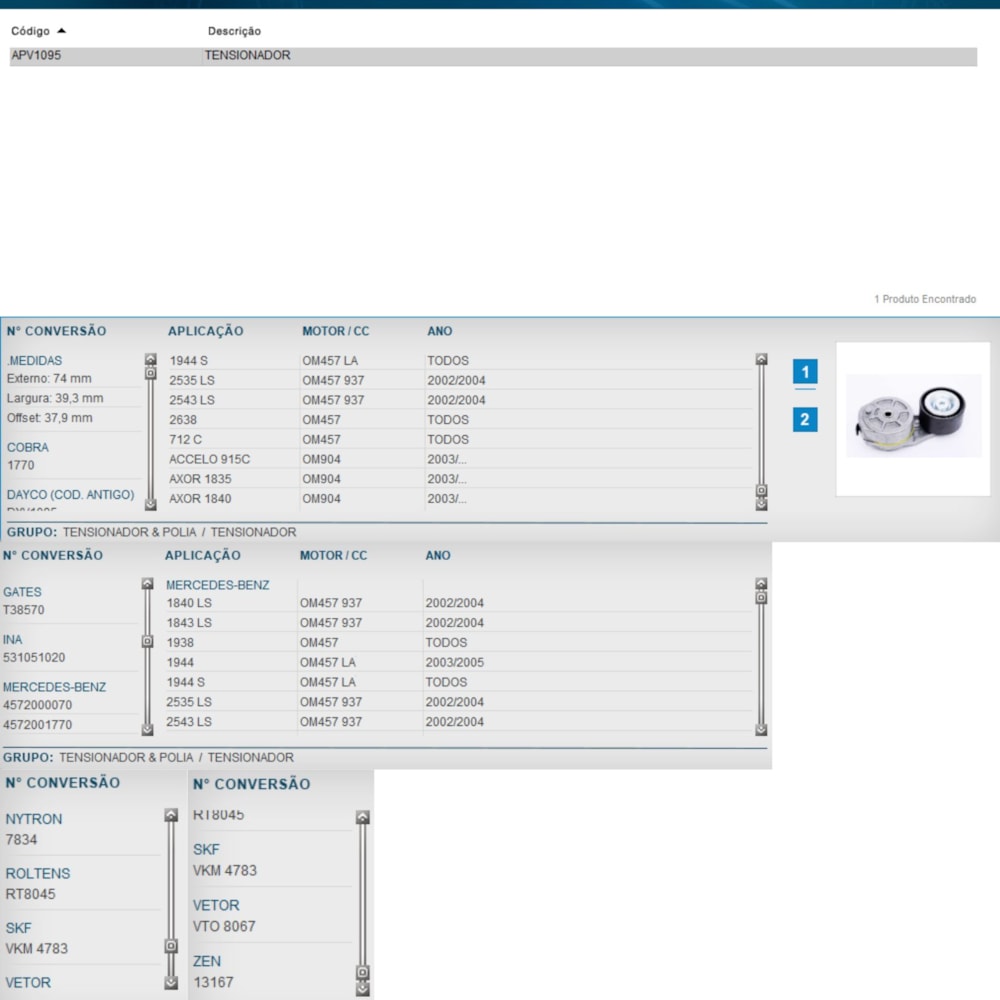Screen dimensions: 1000x1000
Task: Click the scrollbar thumb next to ZEN in the last list
Action: click(x=362, y=973)
